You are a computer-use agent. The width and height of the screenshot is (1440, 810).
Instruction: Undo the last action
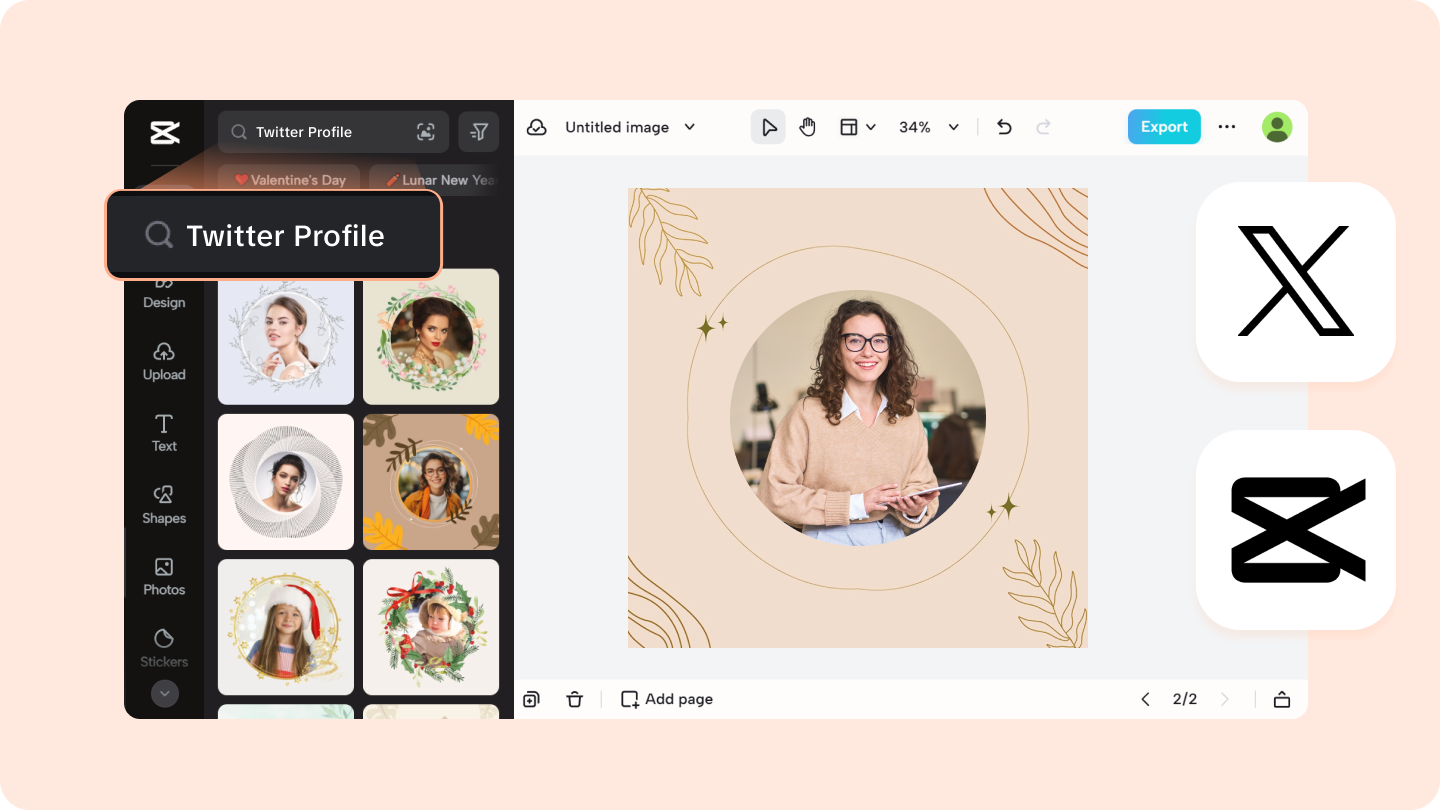[1004, 127]
